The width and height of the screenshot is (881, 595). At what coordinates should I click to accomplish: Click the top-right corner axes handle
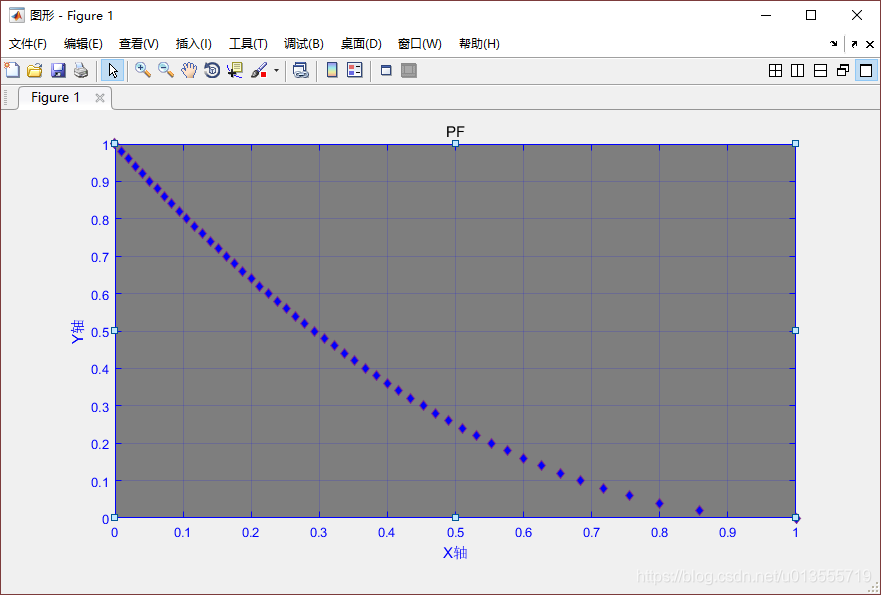[x=795, y=144]
